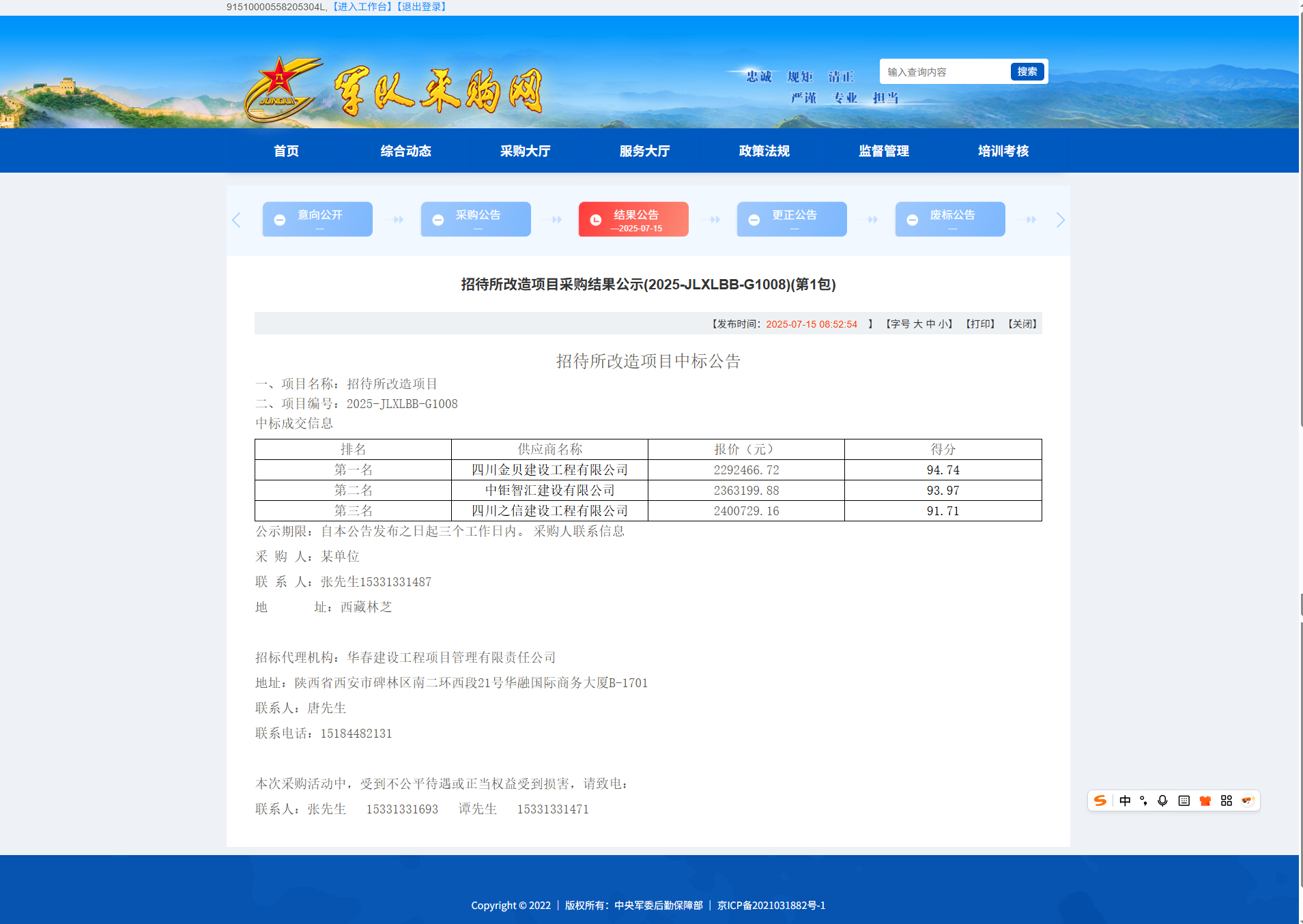Viewport: 1303px width, 924px height.
Task: Click left arrow of process step carousel
Action: (236, 220)
